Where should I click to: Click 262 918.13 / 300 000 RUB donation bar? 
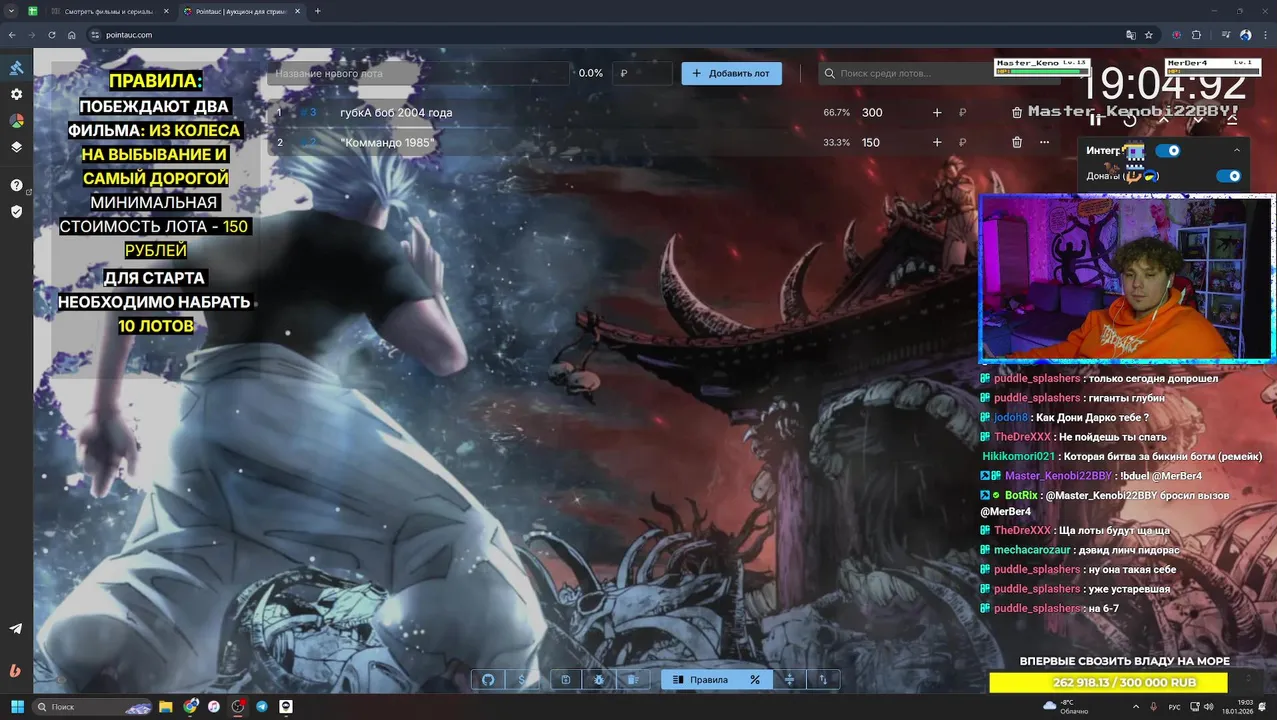coord(1108,682)
